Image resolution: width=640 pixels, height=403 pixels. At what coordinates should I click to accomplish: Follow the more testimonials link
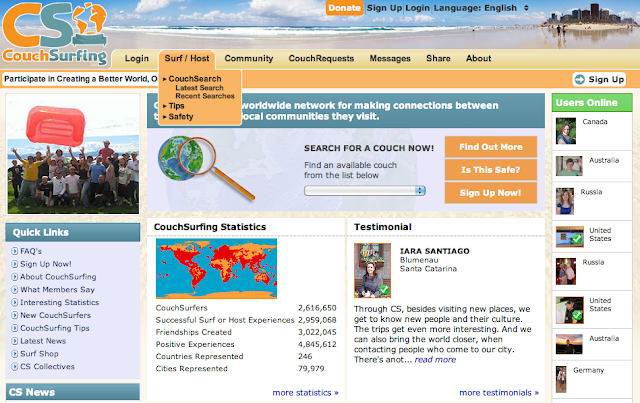click(x=499, y=393)
